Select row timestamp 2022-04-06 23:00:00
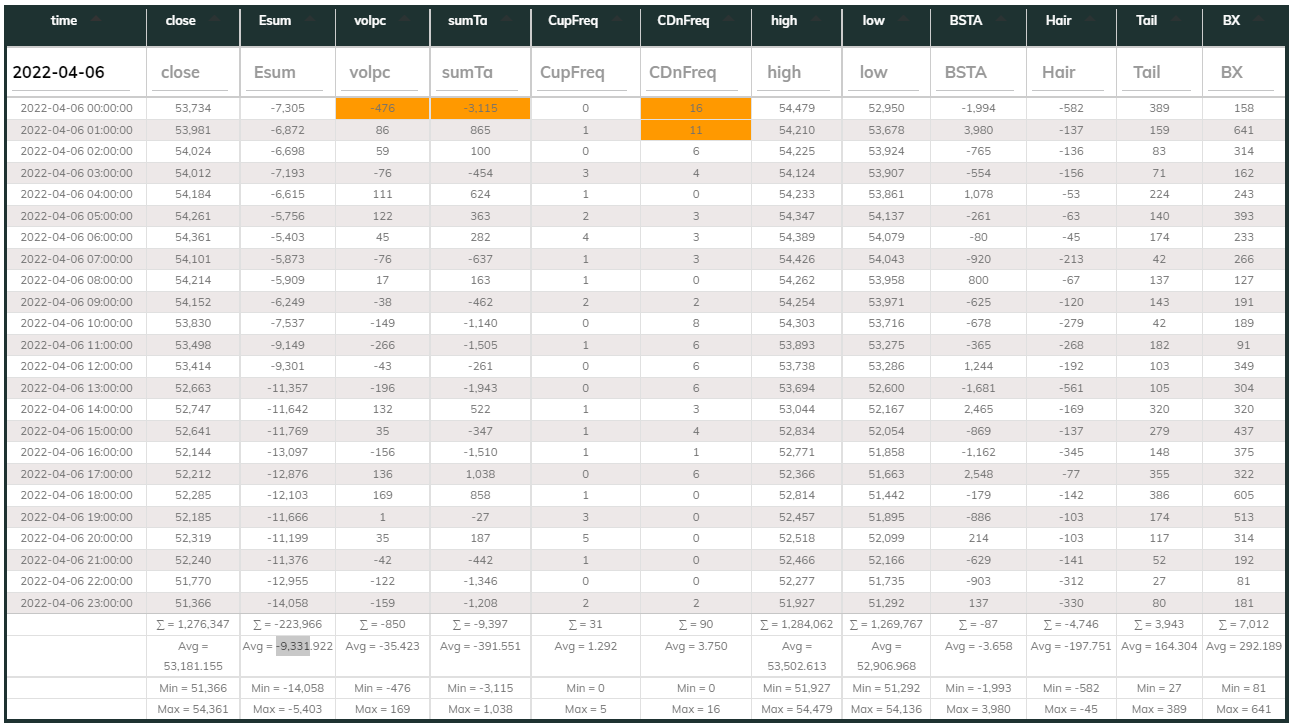This screenshot has width=1292, height=725. 76,603
